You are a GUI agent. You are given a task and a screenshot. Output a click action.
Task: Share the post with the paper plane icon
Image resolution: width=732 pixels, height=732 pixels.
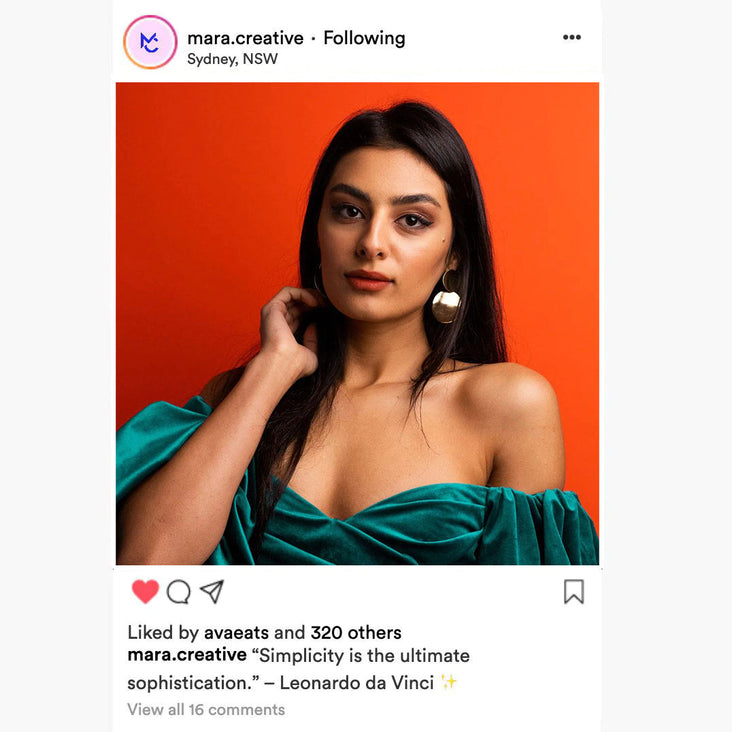click(x=212, y=591)
